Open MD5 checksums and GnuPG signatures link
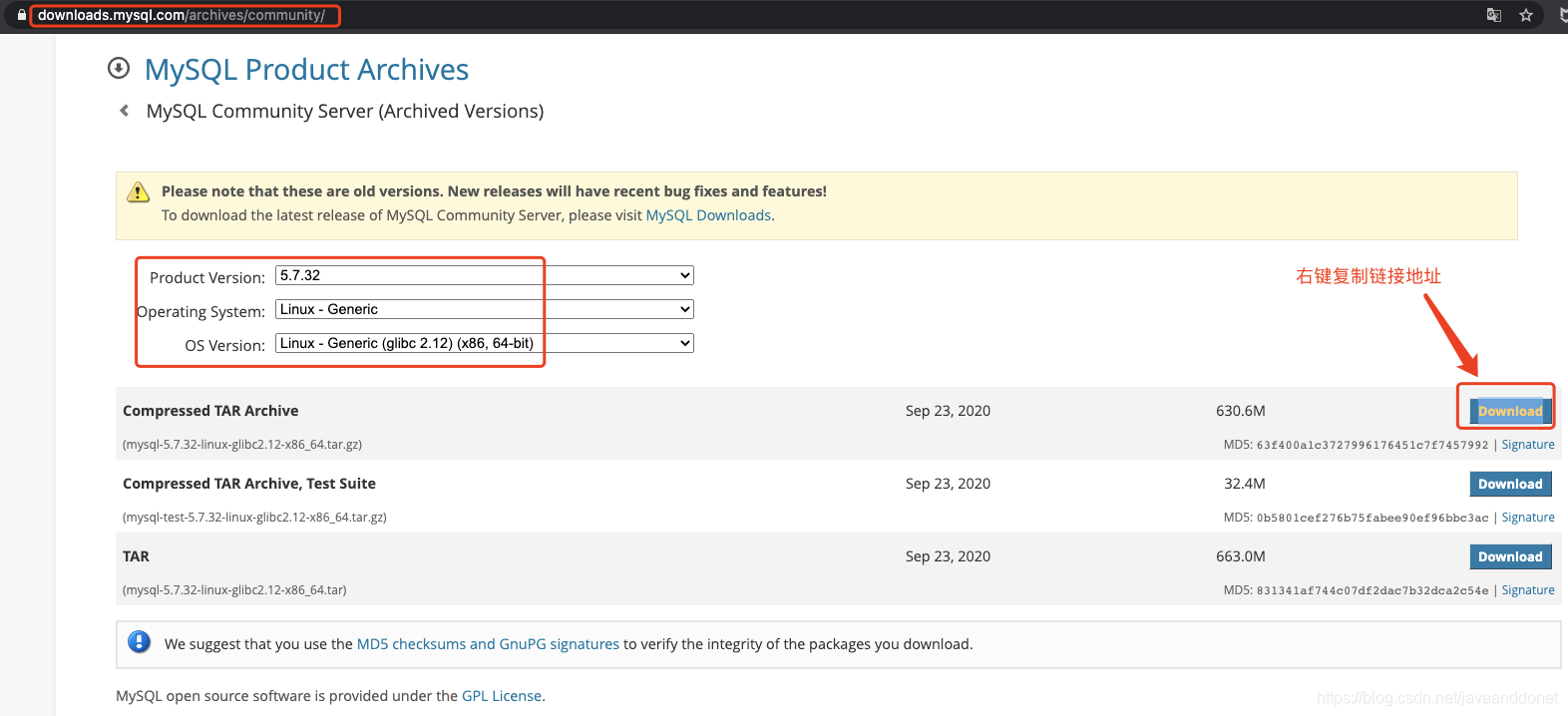Viewport: 1568px width, 716px height. coord(488,644)
